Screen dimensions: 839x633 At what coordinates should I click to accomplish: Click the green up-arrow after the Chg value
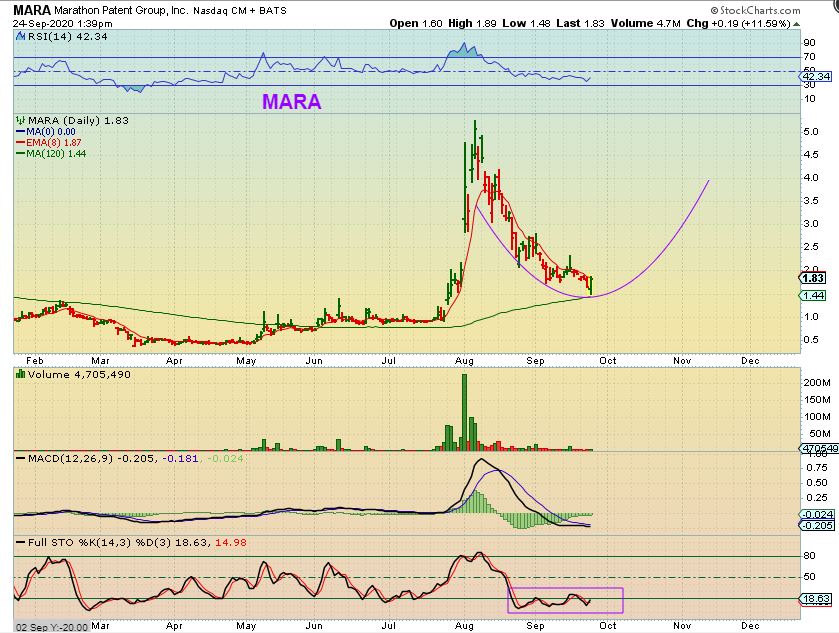pyautogui.click(x=797, y=24)
